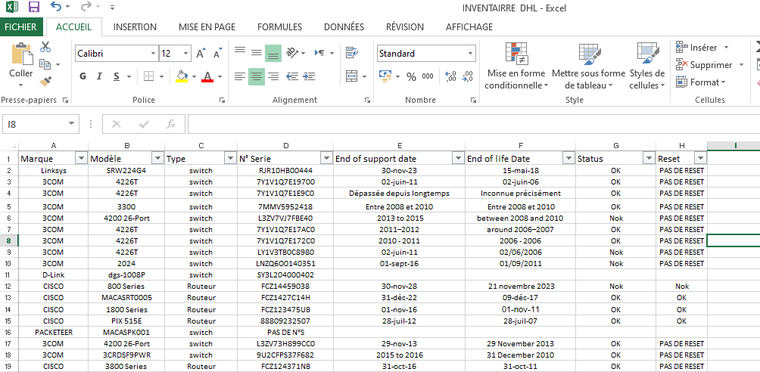
Task: Click Styles de cellules button
Action: [647, 66]
